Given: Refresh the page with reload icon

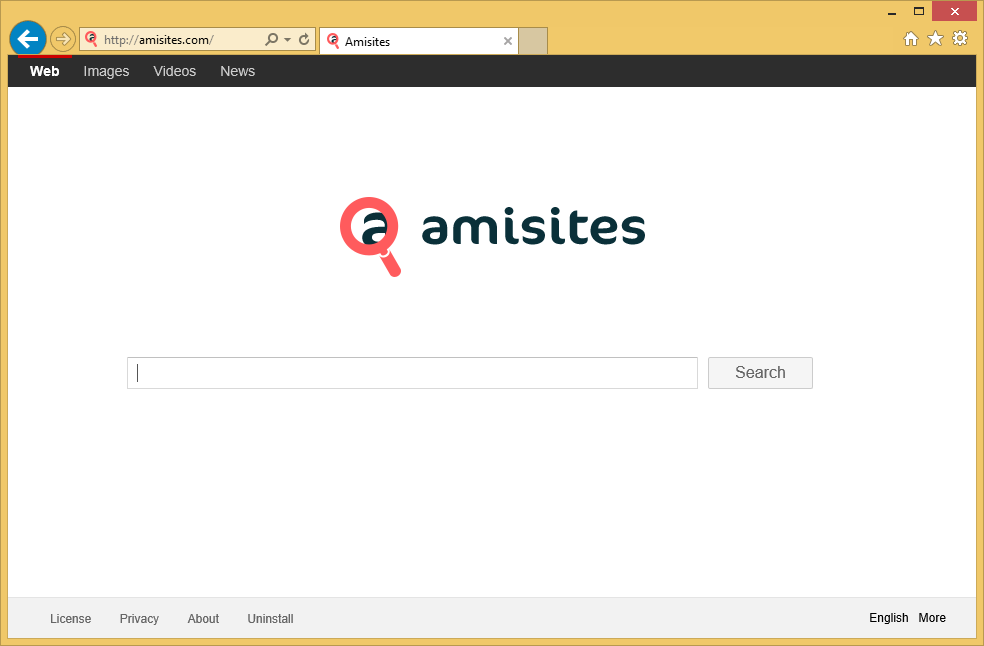Looking at the screenshot, I should pyautogui.click(x=304, y=40).
